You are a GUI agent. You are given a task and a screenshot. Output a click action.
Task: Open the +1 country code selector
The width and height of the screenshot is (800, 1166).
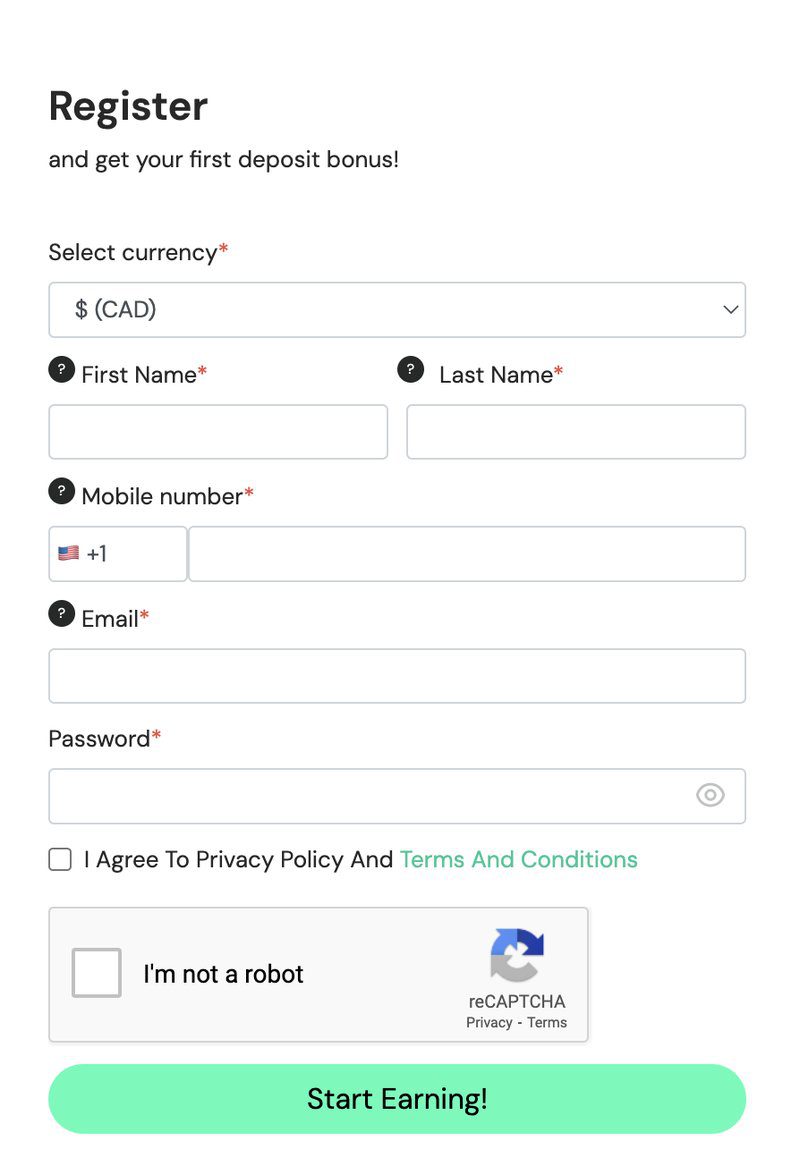pyautogui.click(x=117, y=554)
